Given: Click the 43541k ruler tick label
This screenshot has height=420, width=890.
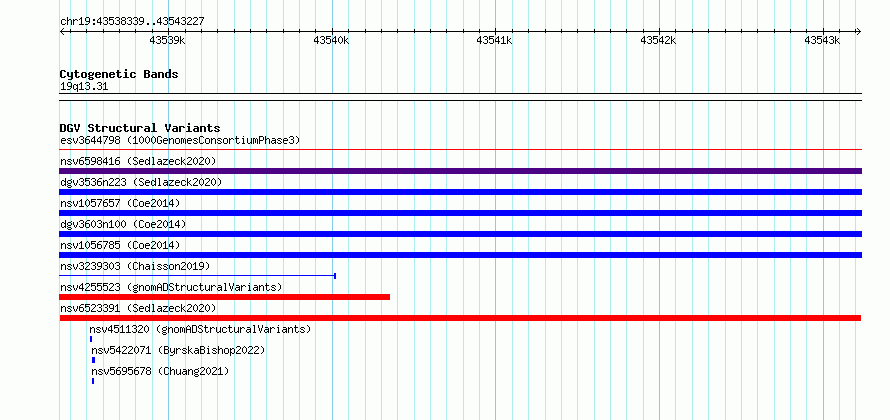Looking at the screenshot, I should pyautogui.click(x=495, y=40).
